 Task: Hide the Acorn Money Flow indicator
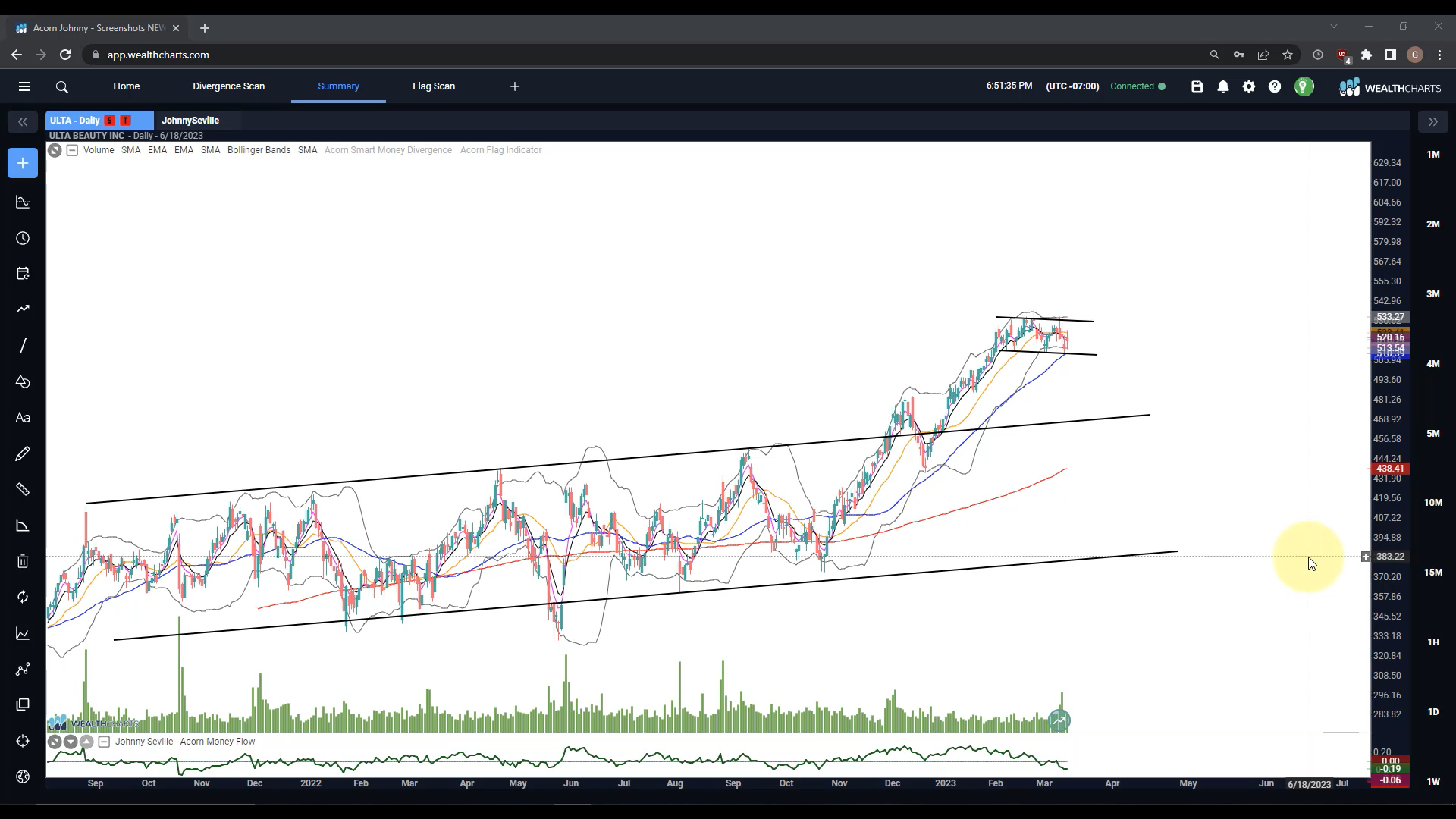[55, 742]
